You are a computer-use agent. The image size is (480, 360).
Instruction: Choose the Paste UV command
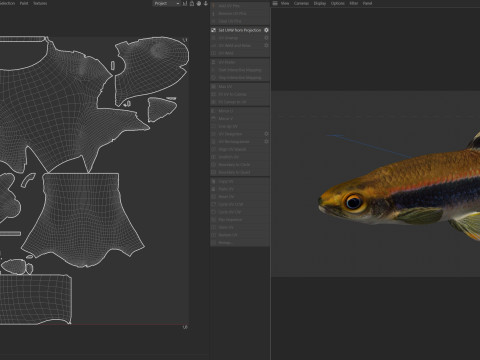tap(240, 189)
